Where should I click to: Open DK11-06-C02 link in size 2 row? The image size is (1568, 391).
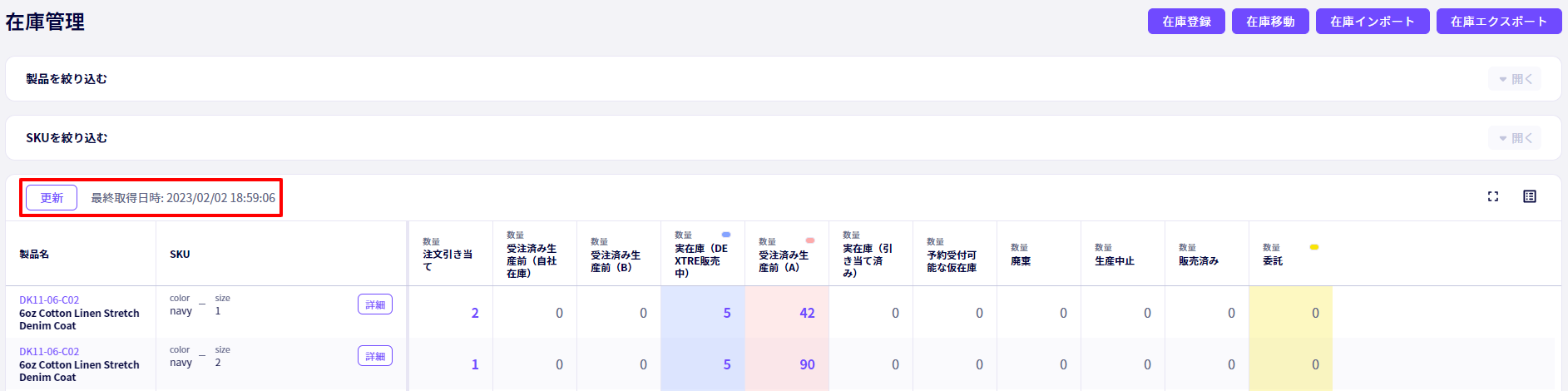[49, 352]
